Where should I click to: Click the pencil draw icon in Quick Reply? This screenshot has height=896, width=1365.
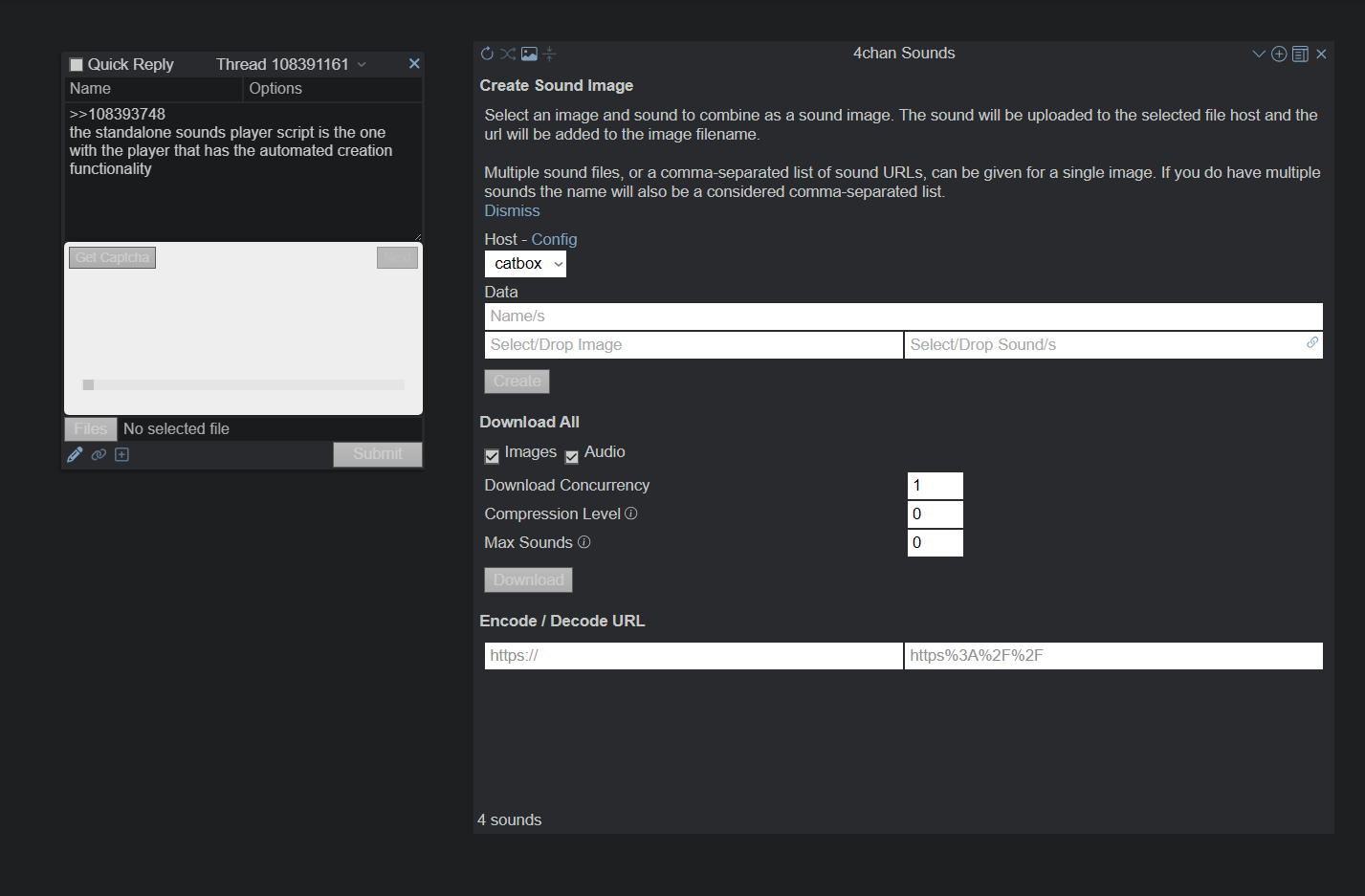[x=75, y=454]
